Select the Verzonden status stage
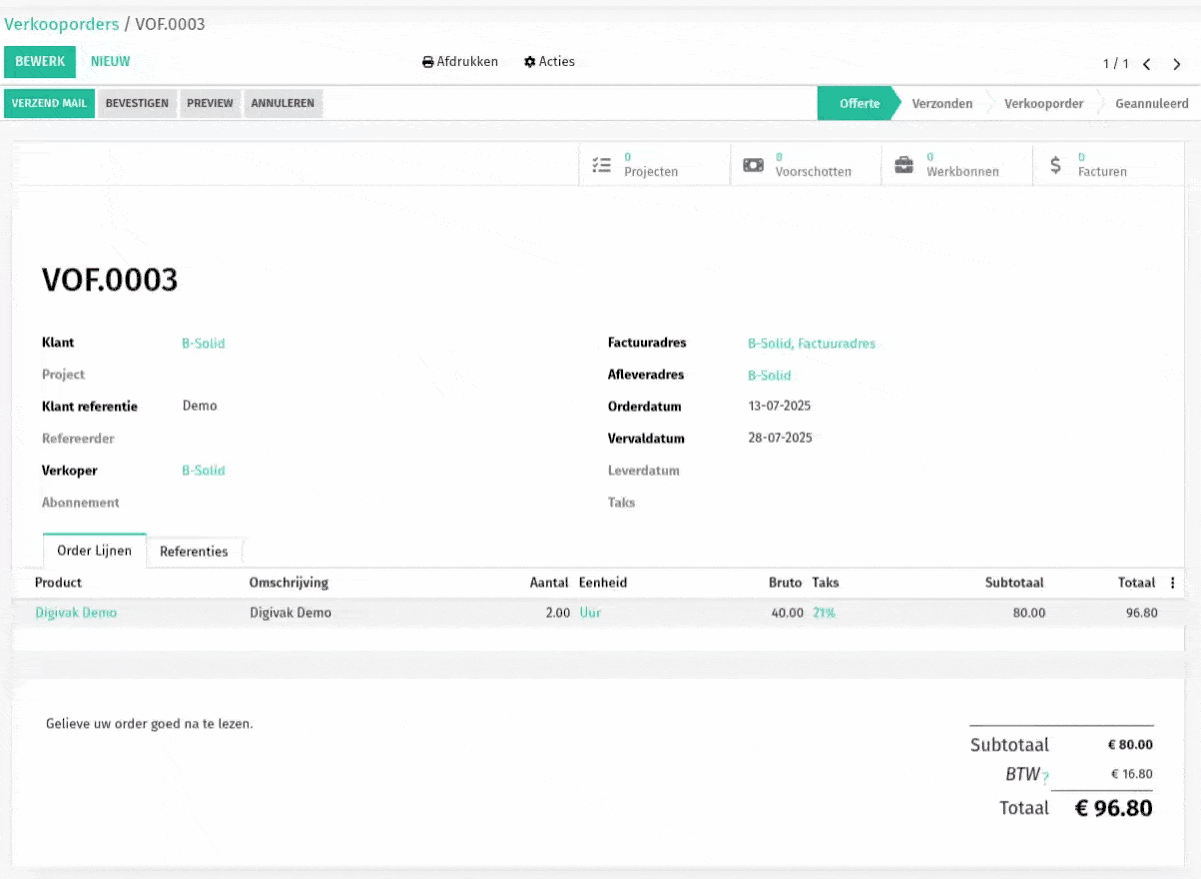Viewport: 1201px width, 879px height. point(942,104)
